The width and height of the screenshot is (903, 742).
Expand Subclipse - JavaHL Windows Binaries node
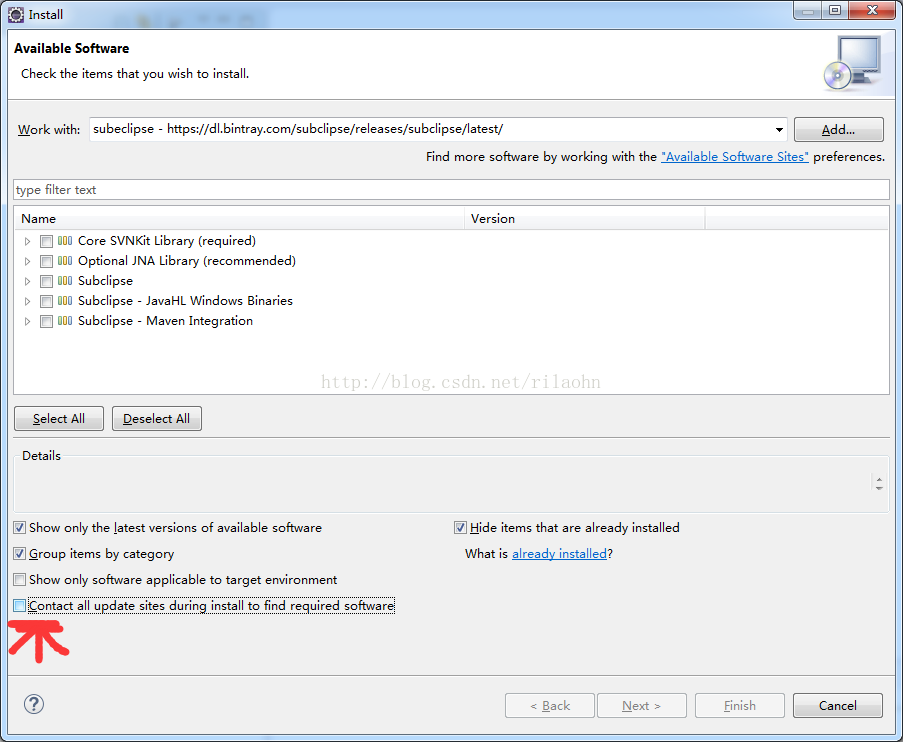[27, 301]
